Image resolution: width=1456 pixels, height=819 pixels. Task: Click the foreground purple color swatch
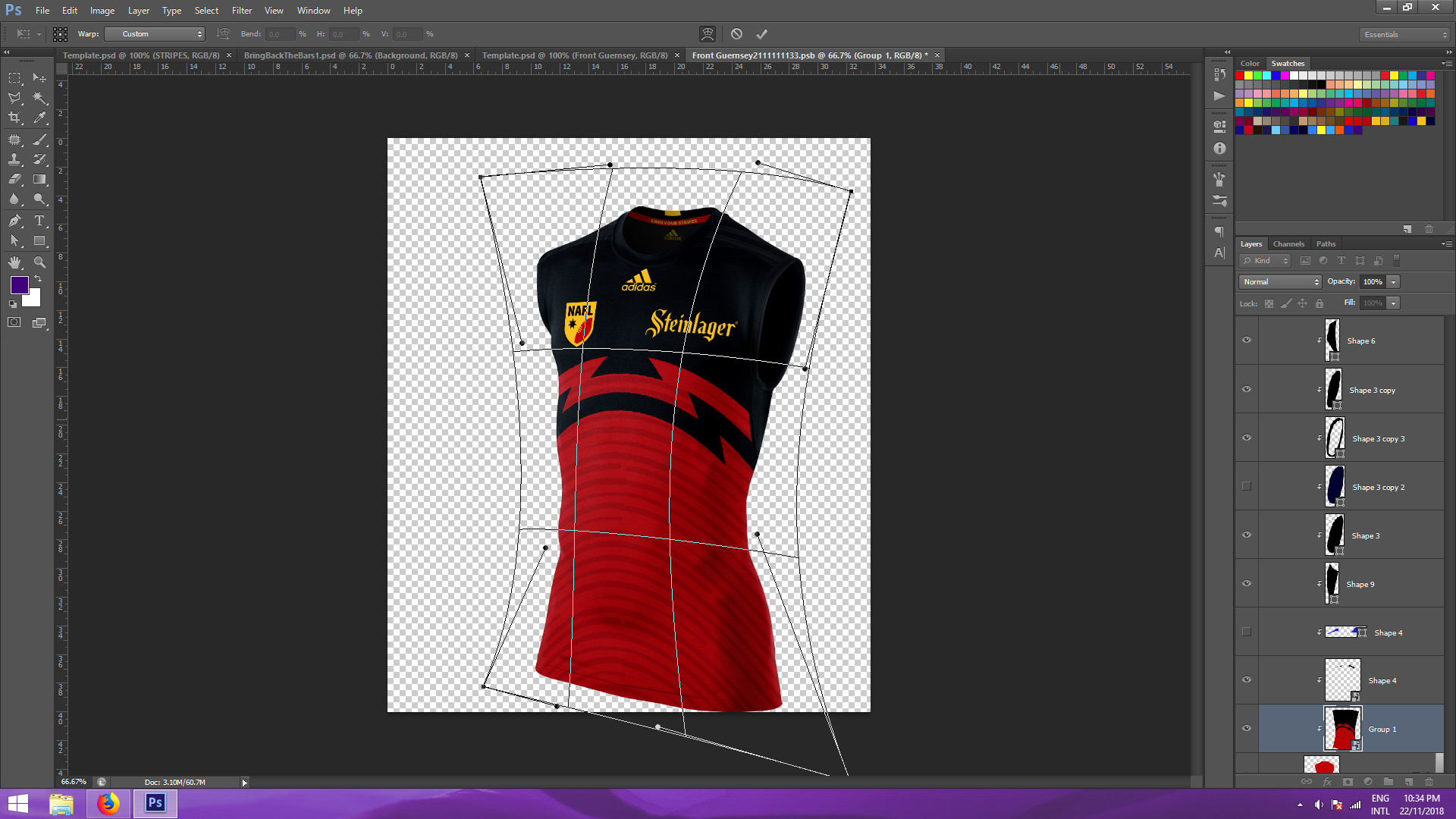pos(18,284)
